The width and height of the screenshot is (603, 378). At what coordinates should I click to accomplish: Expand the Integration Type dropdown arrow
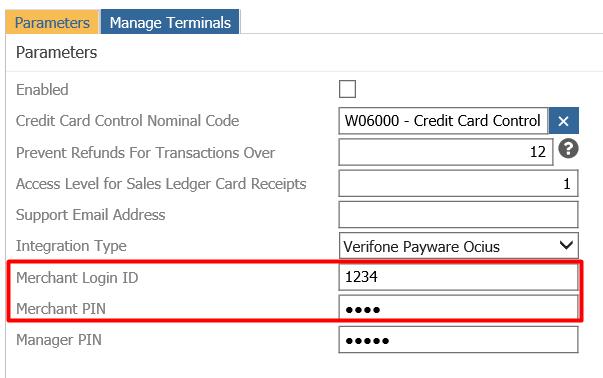566,245
